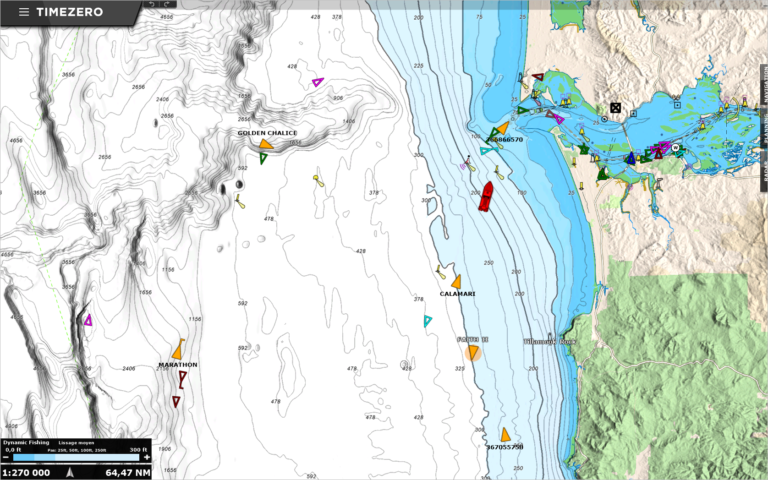Open the Navigation side tab

point(764,85)
